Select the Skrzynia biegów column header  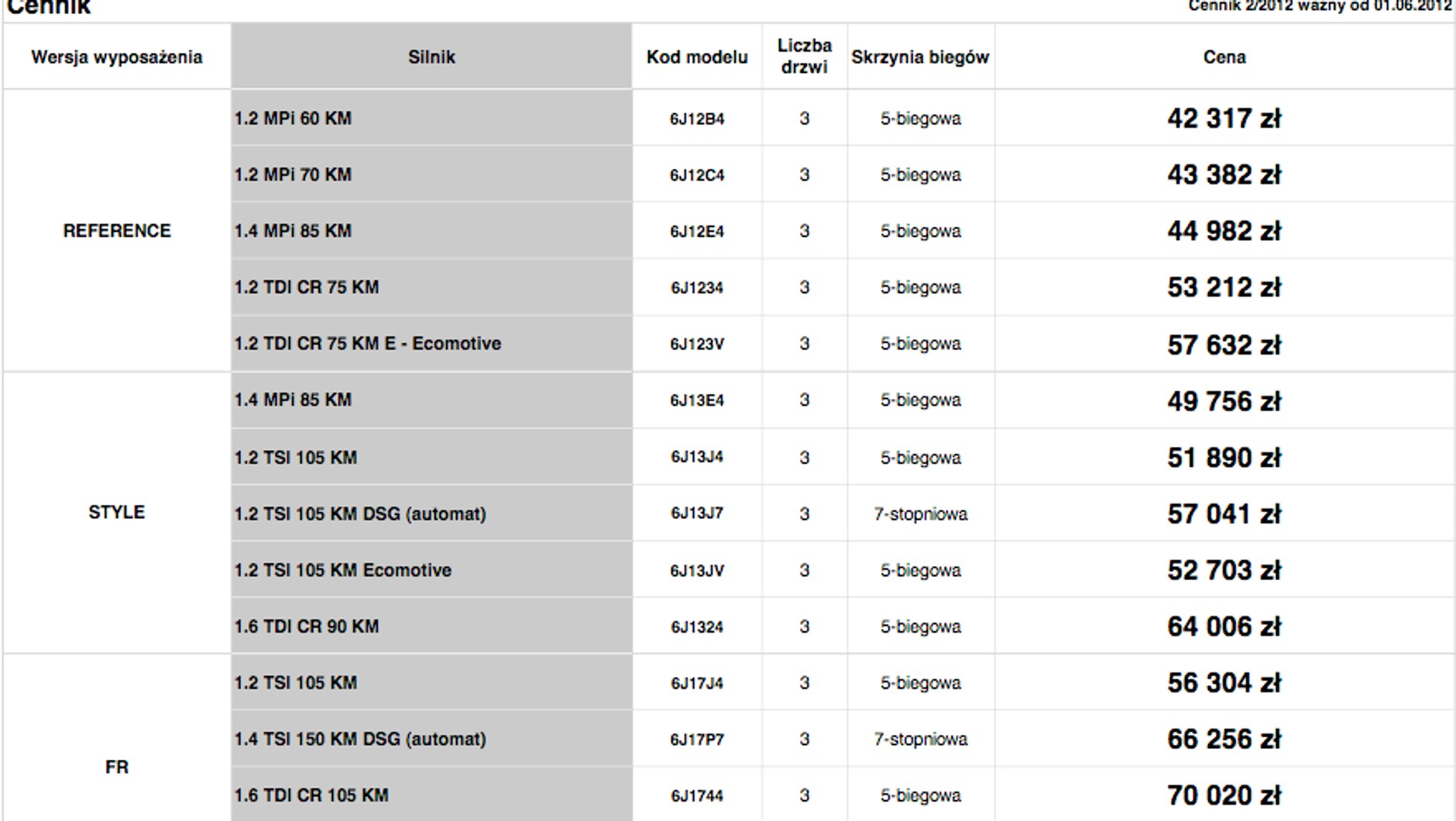pos(920,57)
